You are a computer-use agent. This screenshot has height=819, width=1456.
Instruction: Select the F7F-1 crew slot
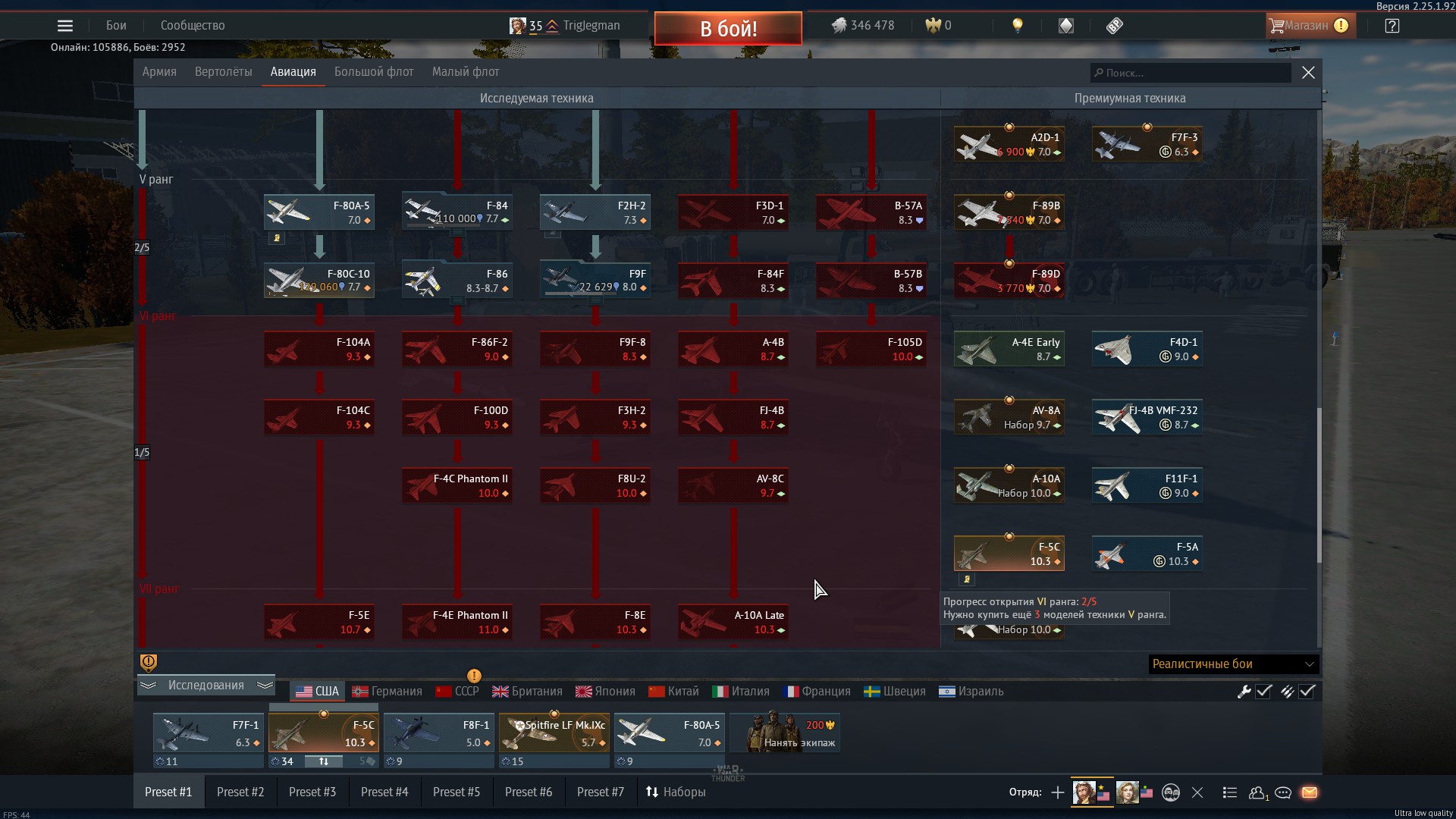pyautogui.click(x=209, y=733)
